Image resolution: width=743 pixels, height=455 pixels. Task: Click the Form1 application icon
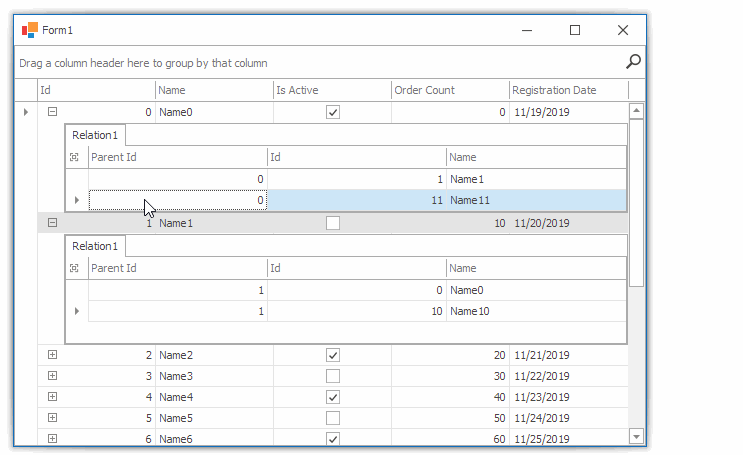[x=29, y=30]
